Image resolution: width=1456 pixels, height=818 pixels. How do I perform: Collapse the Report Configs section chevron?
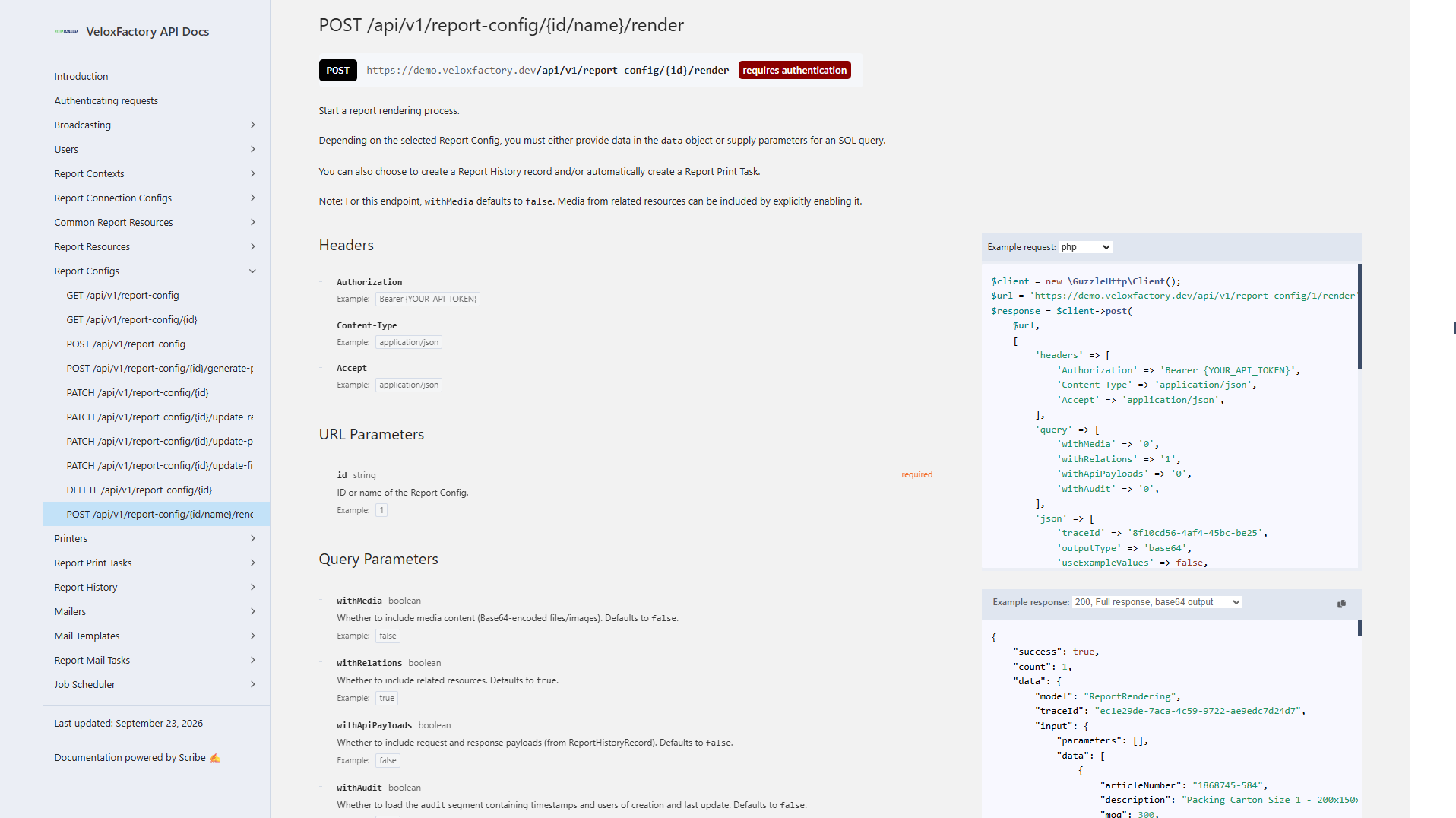tap(253, 271)
